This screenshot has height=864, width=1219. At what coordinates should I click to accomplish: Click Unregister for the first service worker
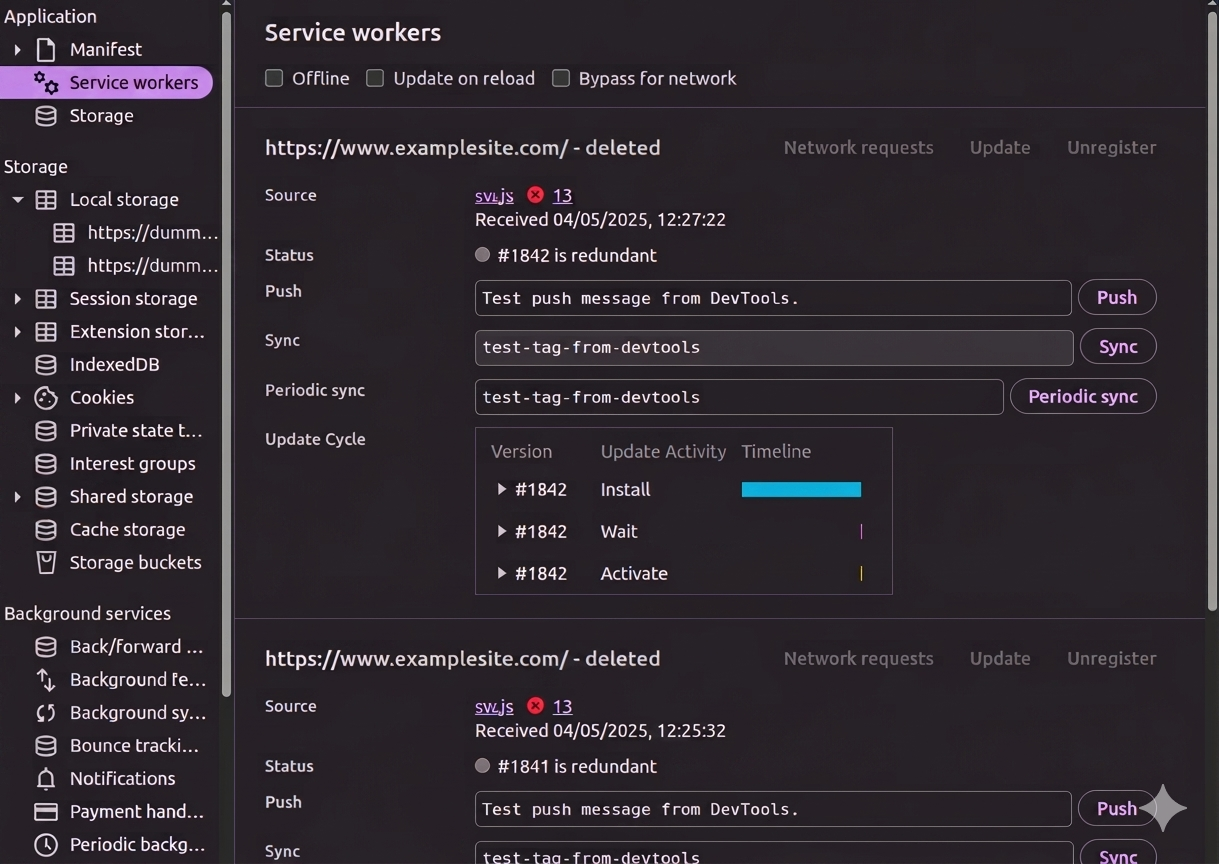point(1111,147)
